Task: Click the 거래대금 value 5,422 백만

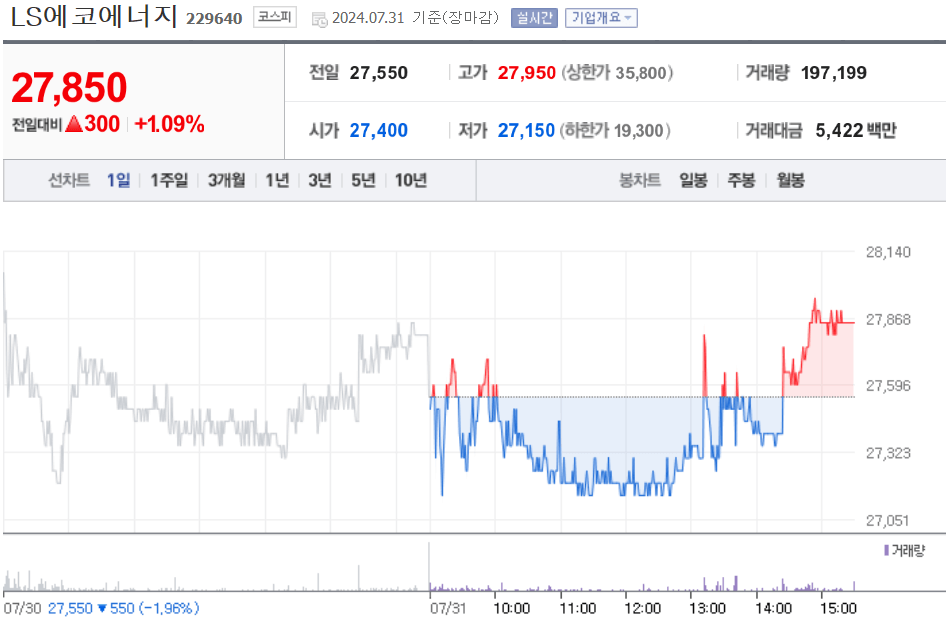Action: [856, 130]
